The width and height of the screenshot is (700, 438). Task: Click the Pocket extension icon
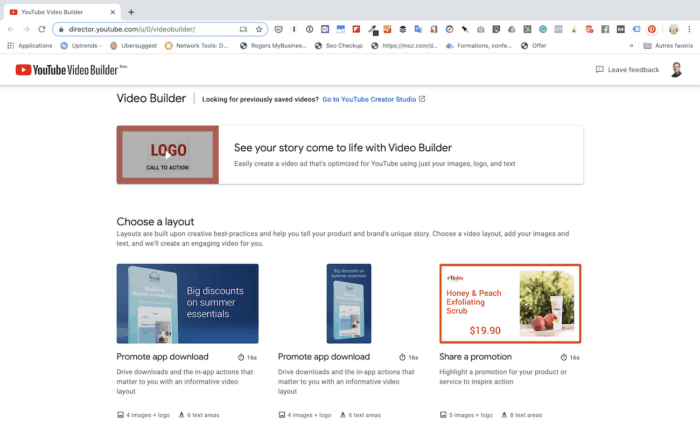tap(279, 29)
